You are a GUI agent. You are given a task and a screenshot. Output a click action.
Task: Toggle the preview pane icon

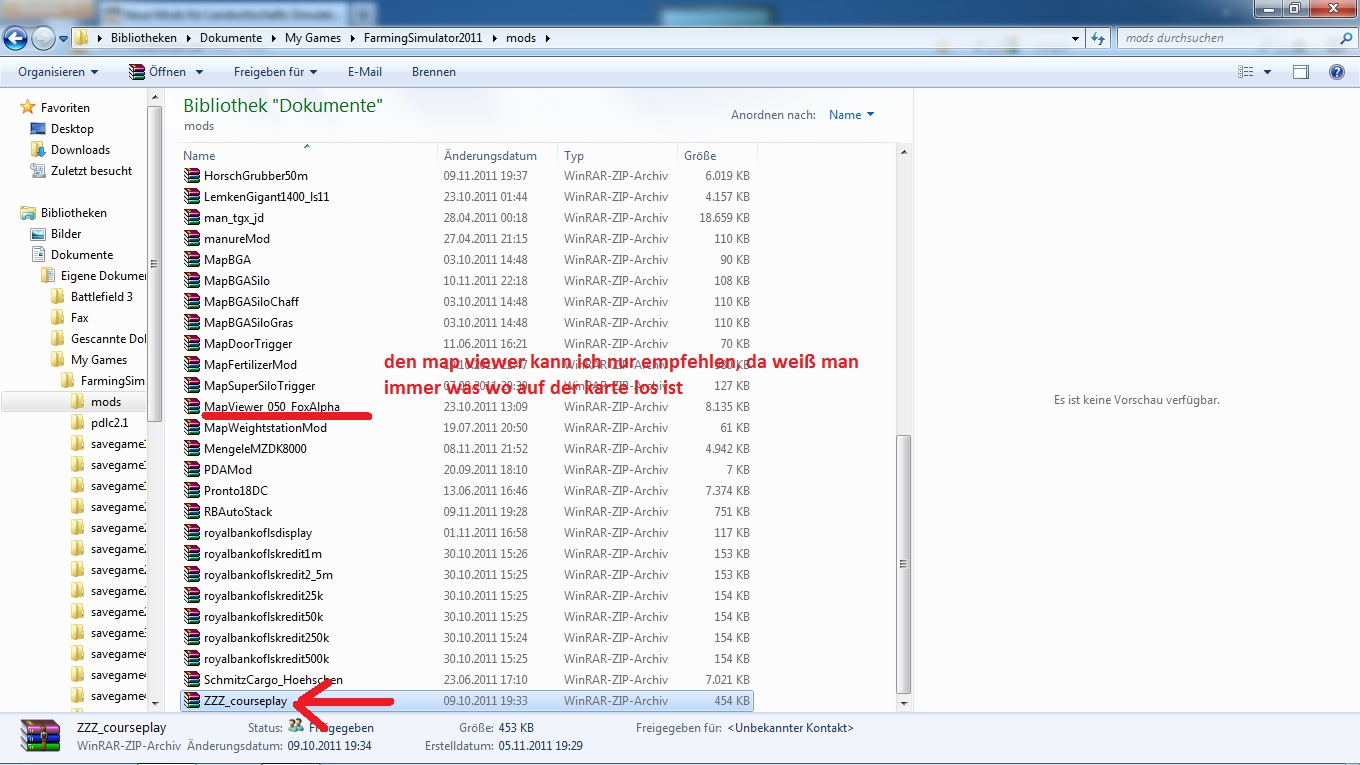[x=1301, y=72]
